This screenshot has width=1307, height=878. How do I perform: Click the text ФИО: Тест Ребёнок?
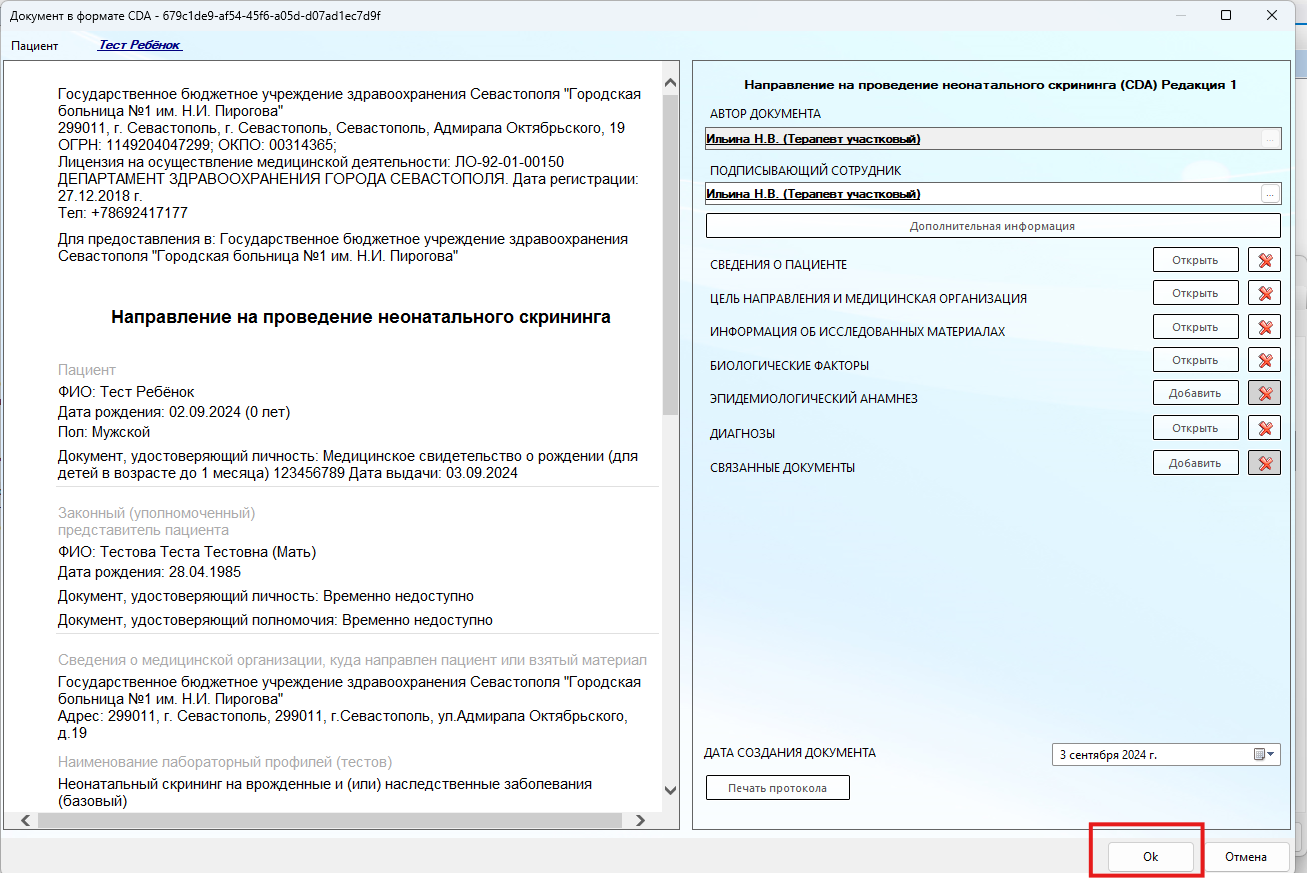pyautogui.click(x=126, y=392)
